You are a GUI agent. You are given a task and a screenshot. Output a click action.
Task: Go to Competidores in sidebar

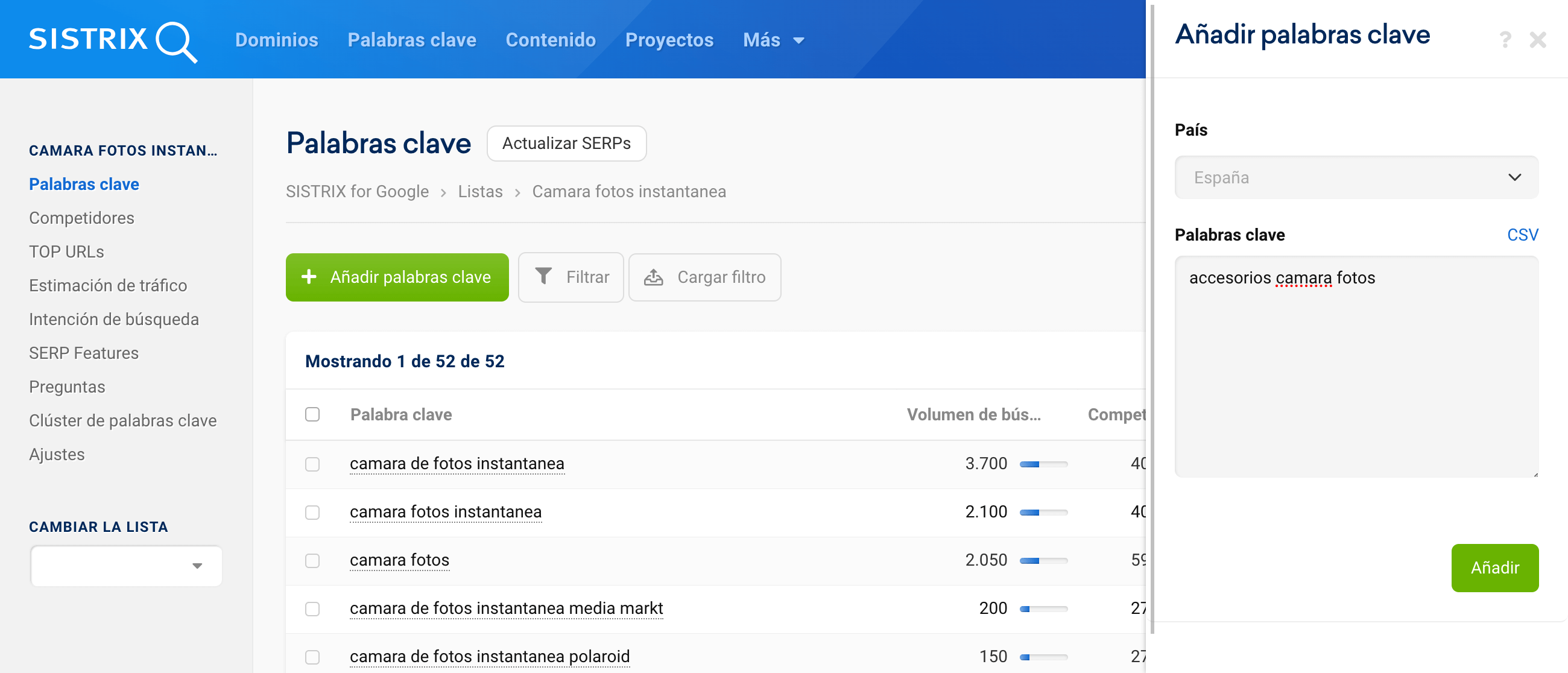[81, 218]
